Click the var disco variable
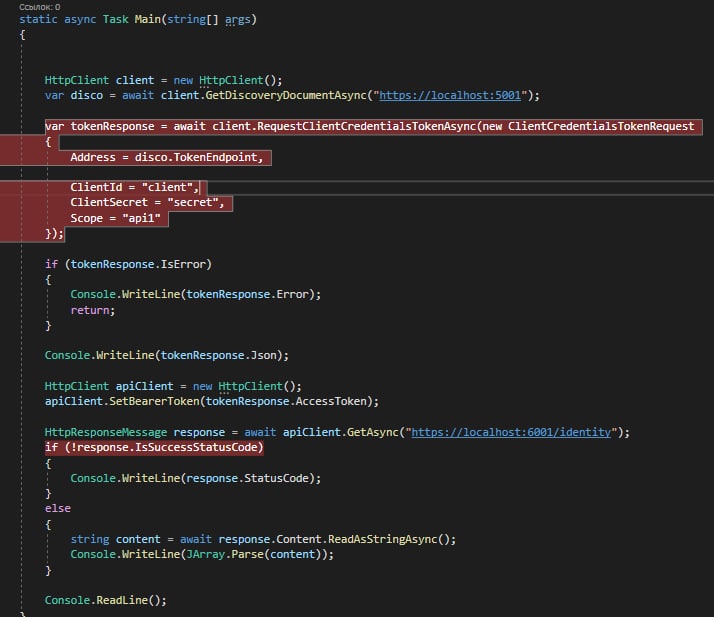 (x=87, y=95)
